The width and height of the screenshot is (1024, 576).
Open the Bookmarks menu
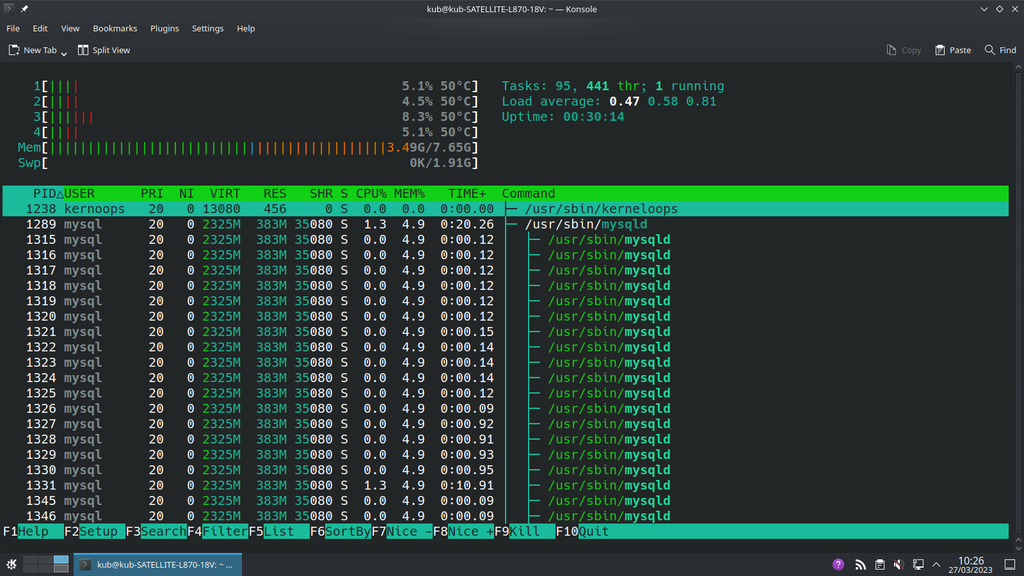[114, 29]
